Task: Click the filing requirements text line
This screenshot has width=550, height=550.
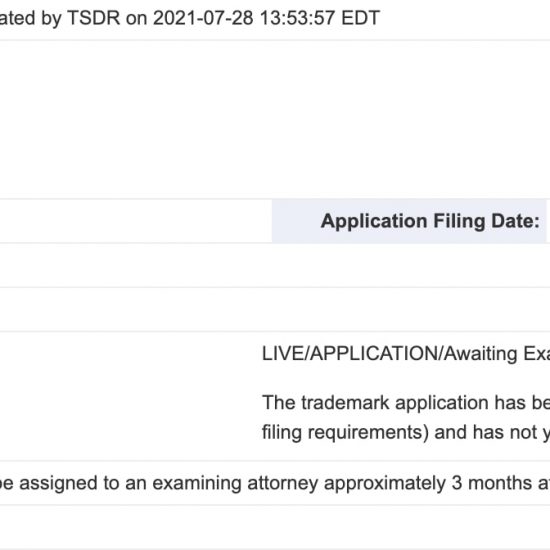Action: [x=406, y=432]
